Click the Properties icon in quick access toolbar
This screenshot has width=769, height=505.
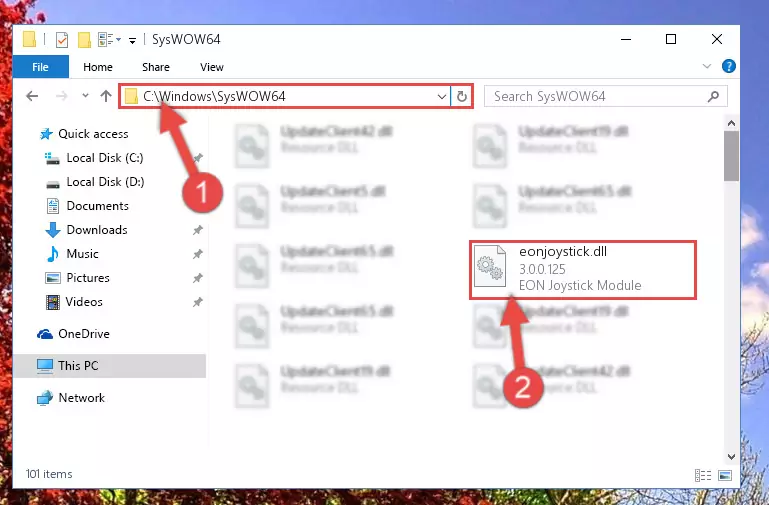coord(62,39)
